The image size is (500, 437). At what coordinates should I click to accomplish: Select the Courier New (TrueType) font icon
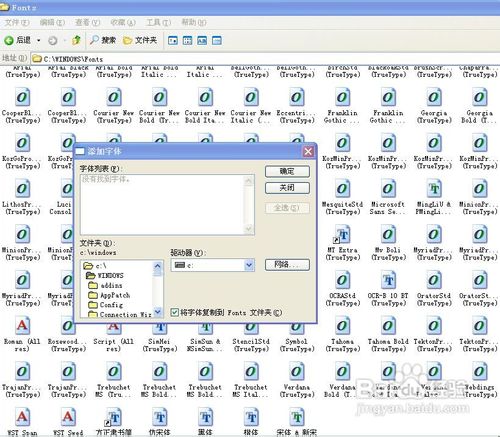tap(114, 97)
